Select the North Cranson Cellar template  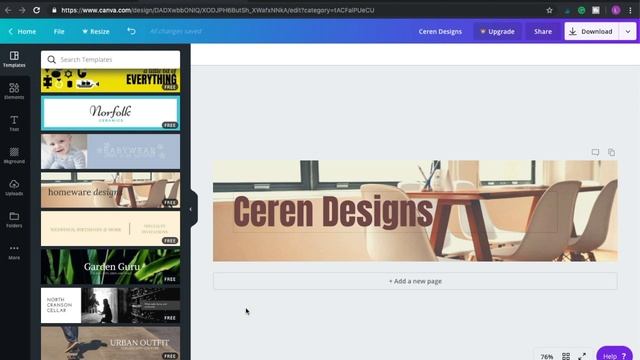pyautogui.click(x=111, y=305)
